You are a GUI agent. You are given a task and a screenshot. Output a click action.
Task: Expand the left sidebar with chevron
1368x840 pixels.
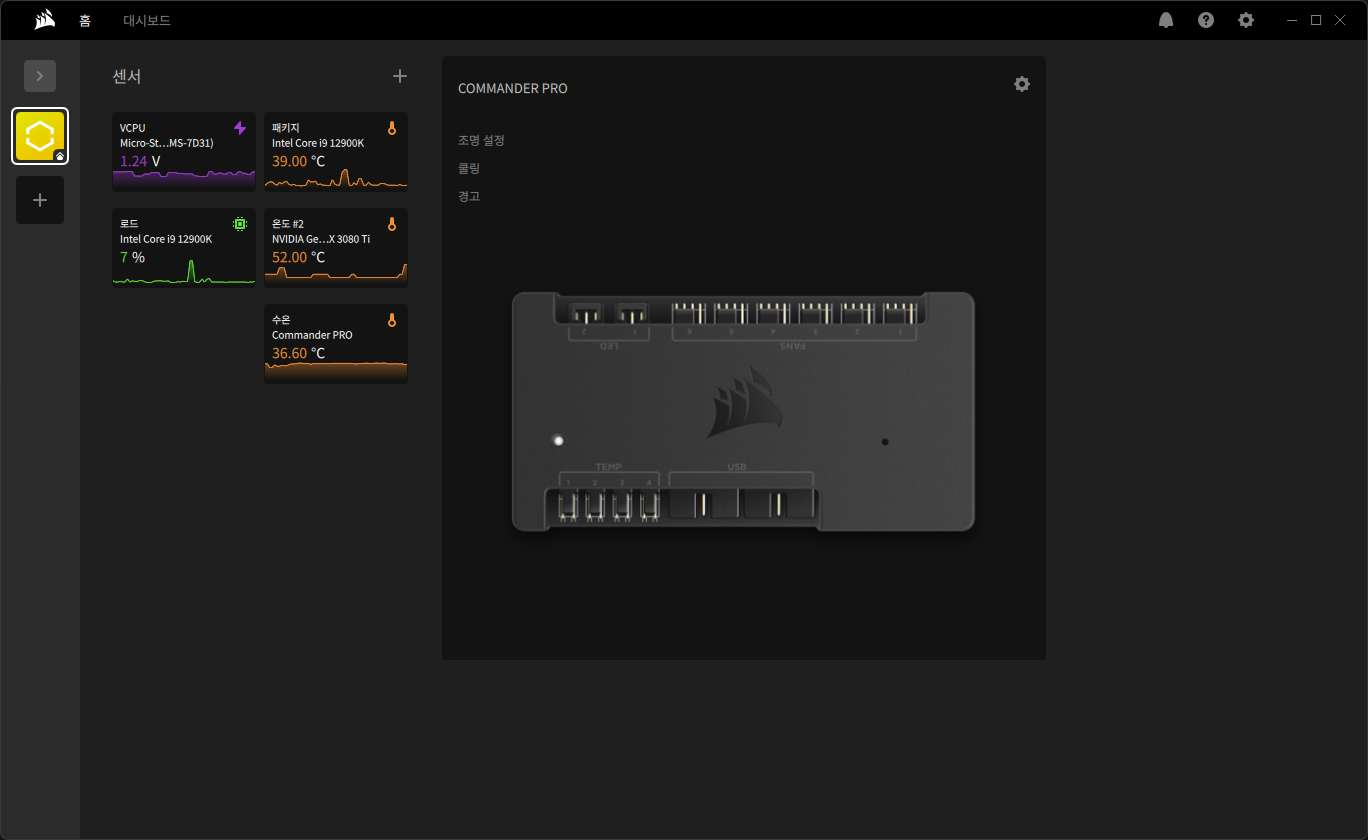pyautogui.click(x=40, y=76)
